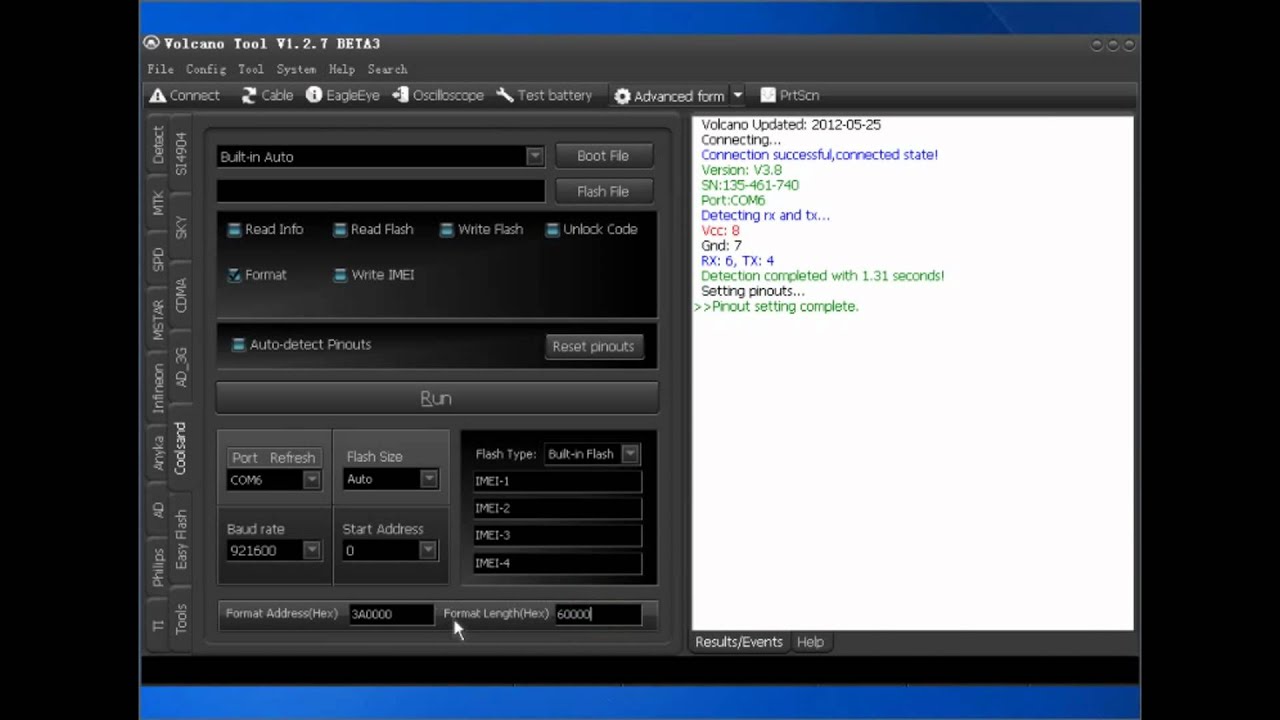Switch to the Philips side tab
Image resolution: width=1280 pixels, height=720 pixels.
[x=157, y=566]
